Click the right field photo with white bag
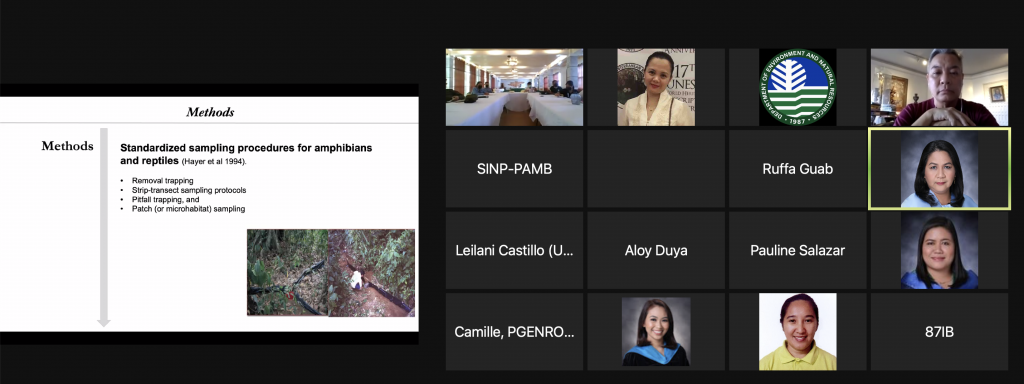This screenshot has width=1024, height=384. pos(371,272)
